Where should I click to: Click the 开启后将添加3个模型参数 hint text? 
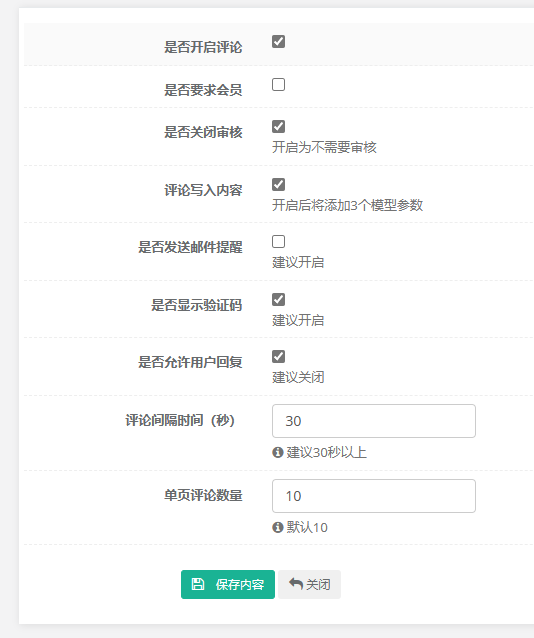[348, 205]
